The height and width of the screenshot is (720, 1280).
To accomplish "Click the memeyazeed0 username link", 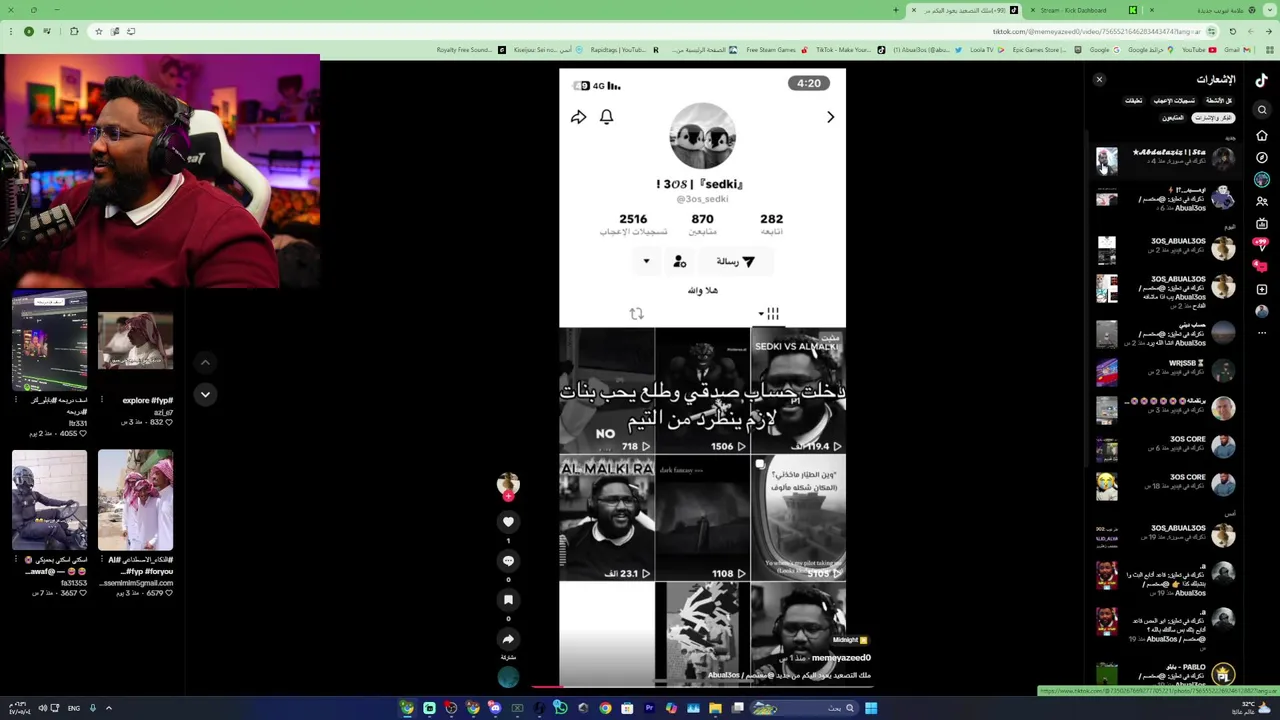I will [x=841, y=658].
